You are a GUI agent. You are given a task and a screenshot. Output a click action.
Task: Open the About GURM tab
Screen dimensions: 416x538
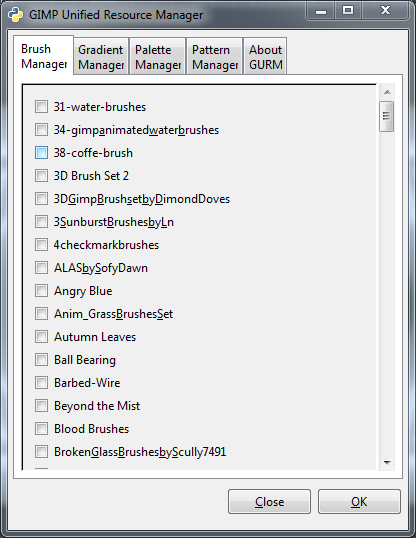[266, 57]
